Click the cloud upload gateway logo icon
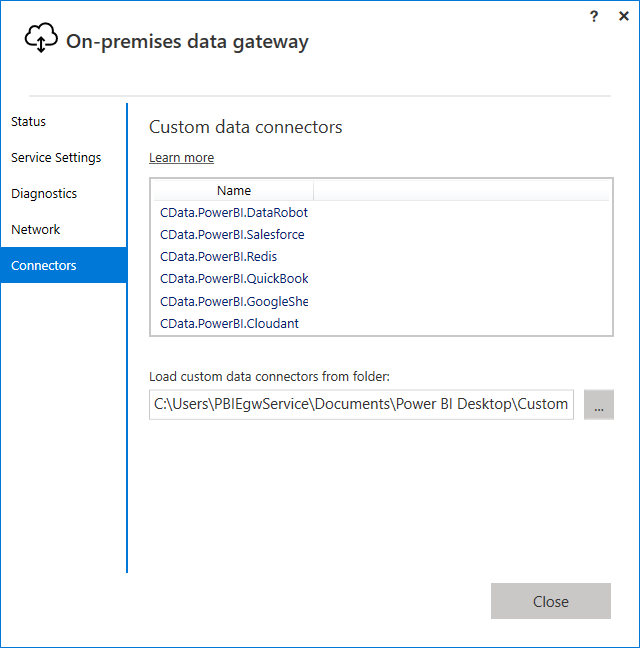 coord(41,38)
